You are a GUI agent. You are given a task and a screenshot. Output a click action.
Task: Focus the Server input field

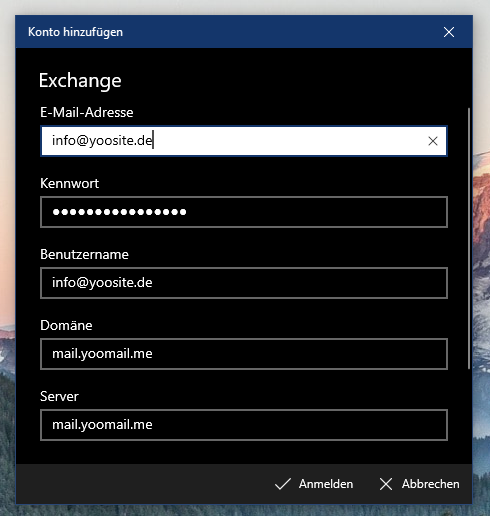click(x=244, y=425)
